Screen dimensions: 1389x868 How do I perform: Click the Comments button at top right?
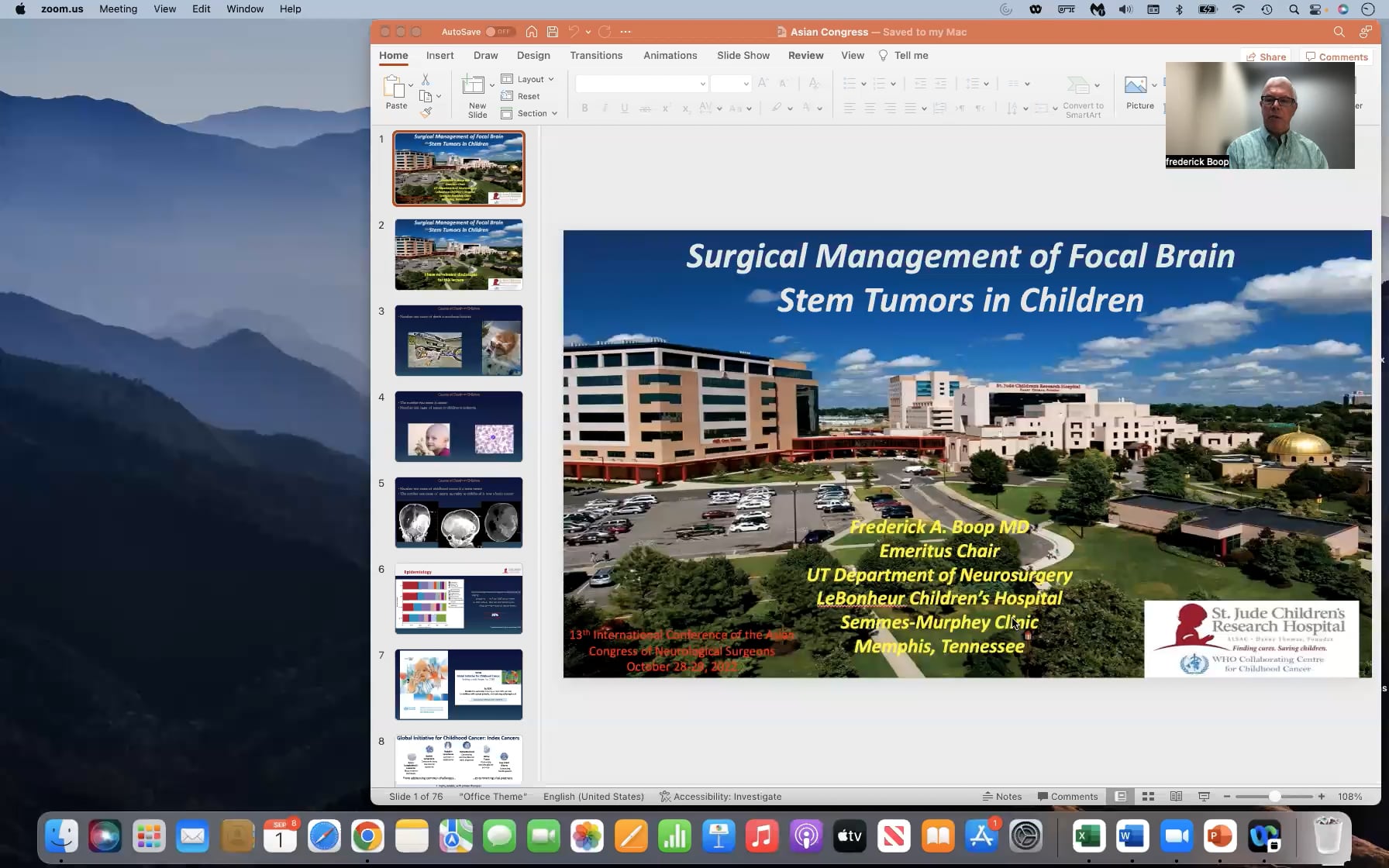point(1336,57)
